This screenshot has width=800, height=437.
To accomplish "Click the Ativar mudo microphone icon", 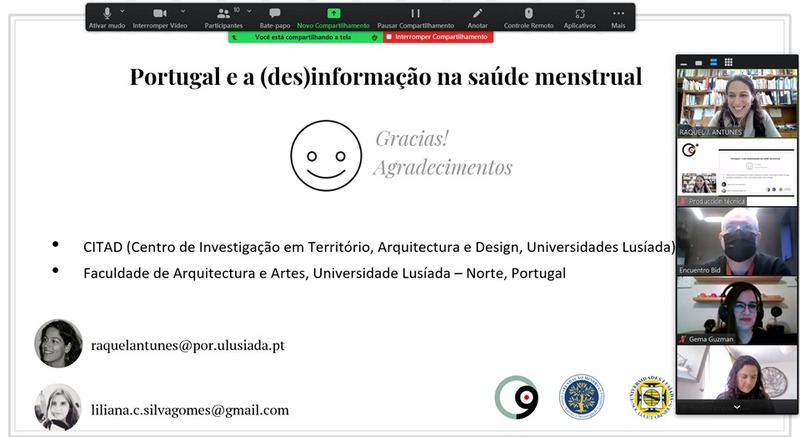I will [106, 14].
